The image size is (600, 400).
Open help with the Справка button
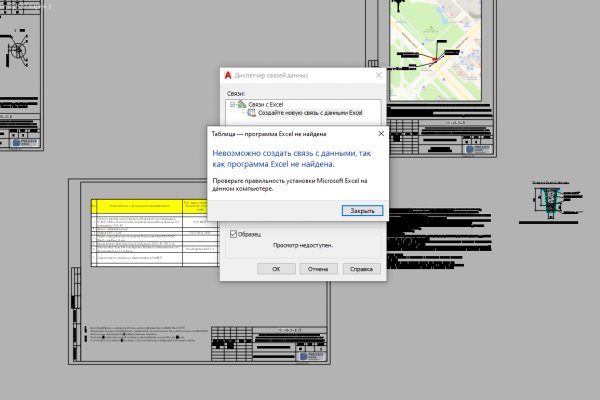360,268
